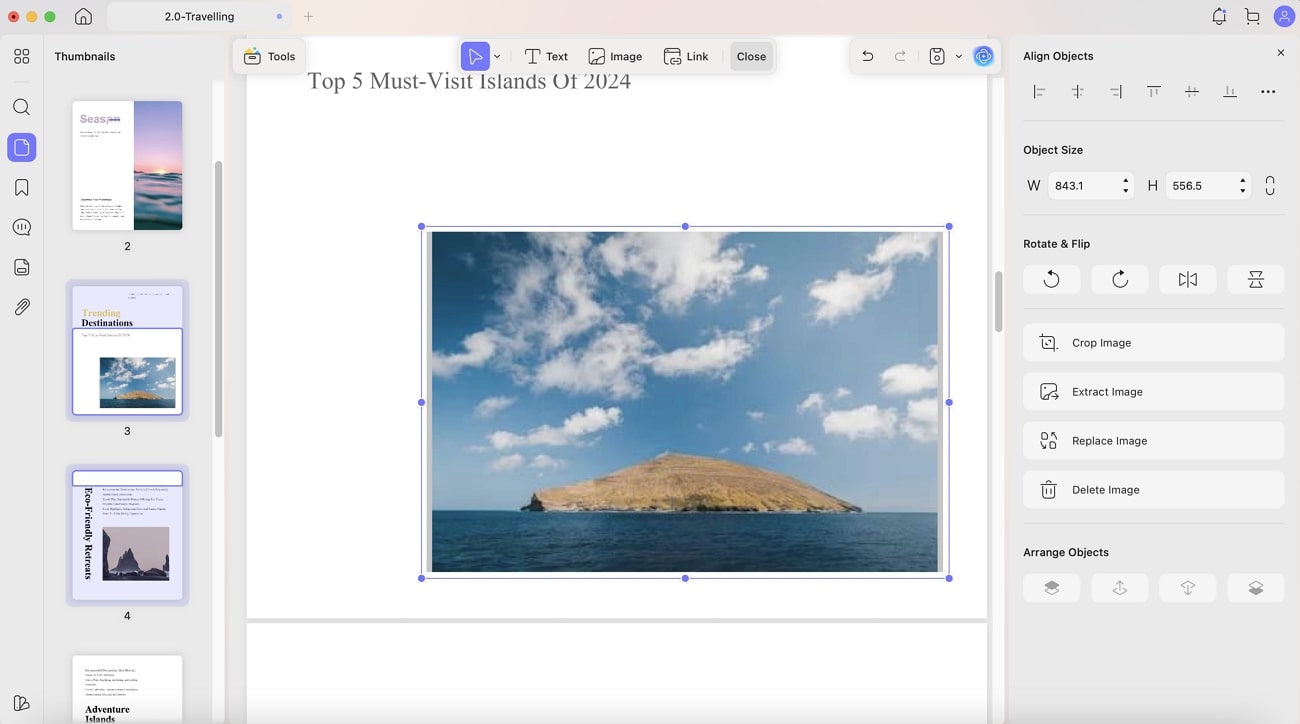Open the search panel icon
This screenshot has height=724, width=1300.
21,107
